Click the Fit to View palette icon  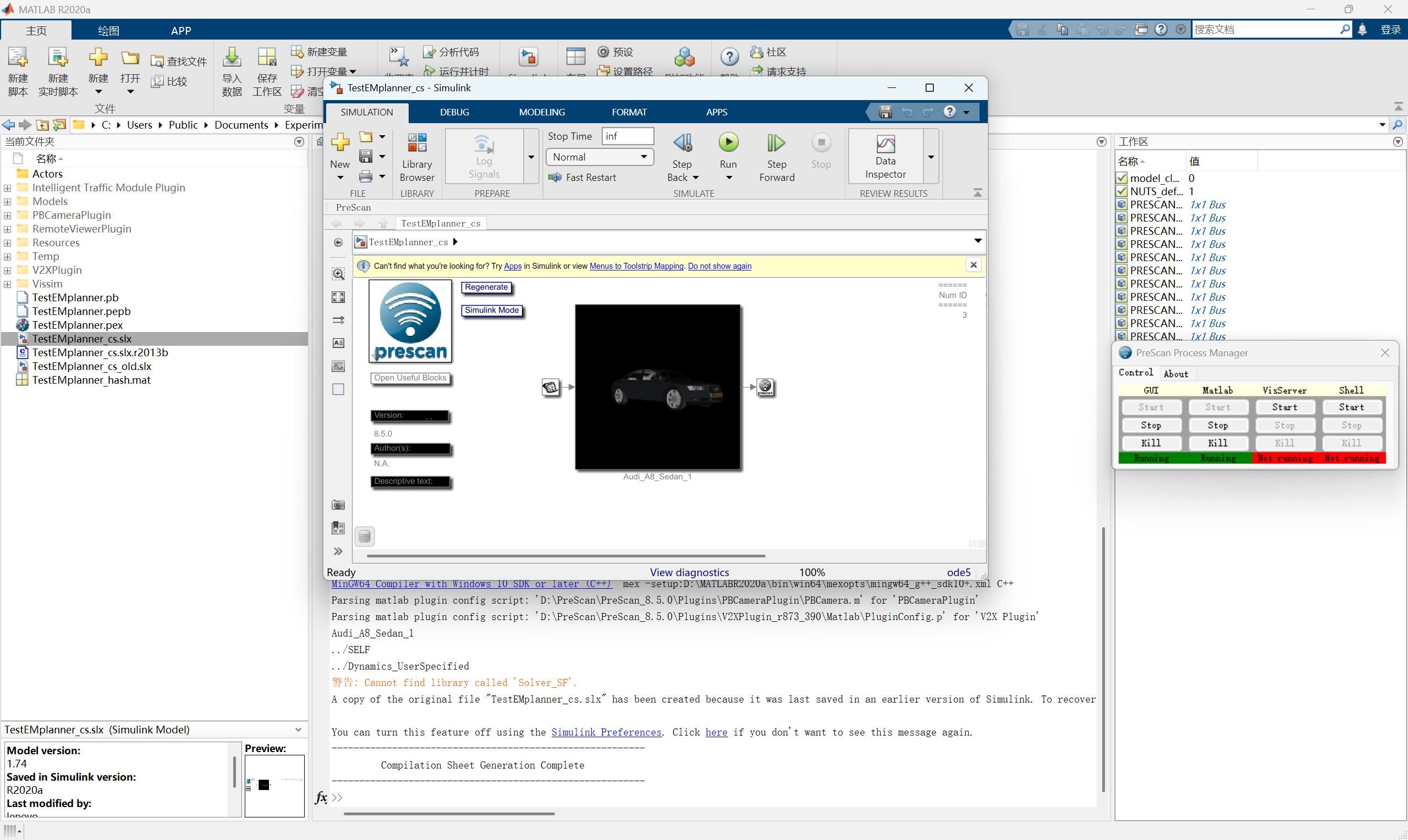click(x=338, y=297)
